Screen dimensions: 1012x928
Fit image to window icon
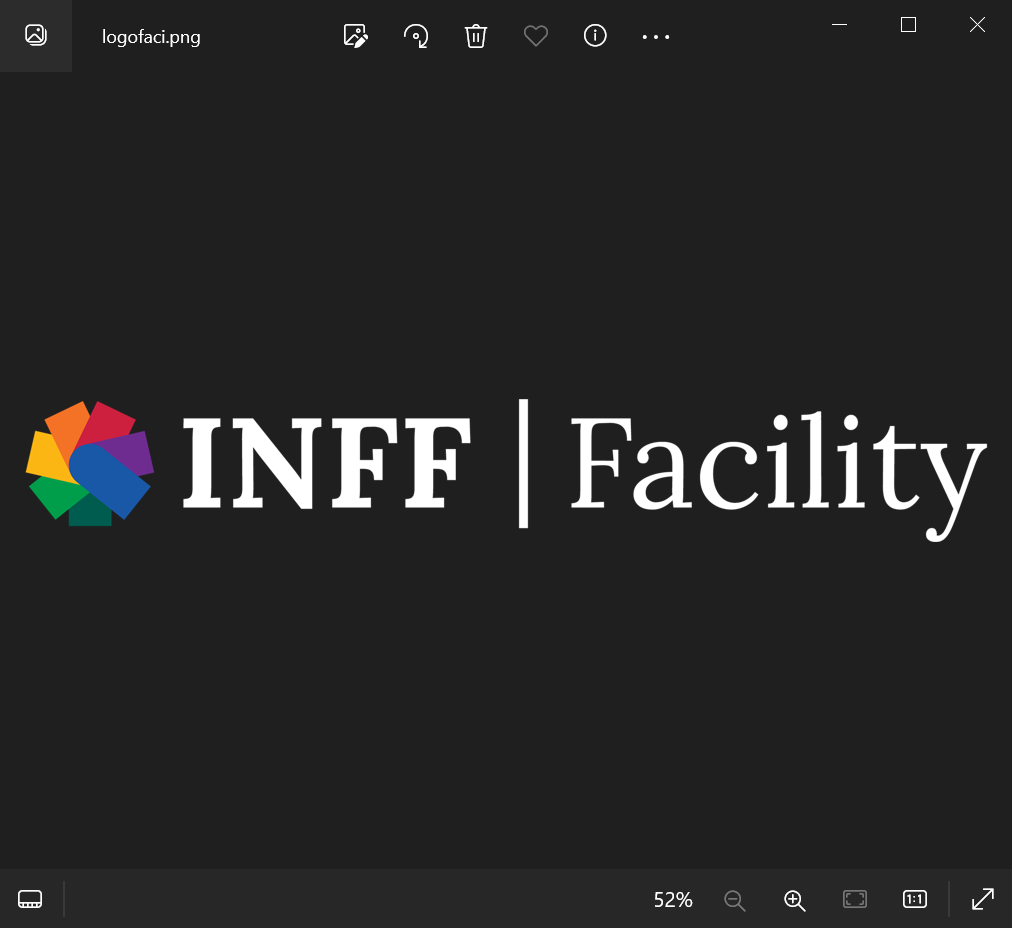click(855, 899)
